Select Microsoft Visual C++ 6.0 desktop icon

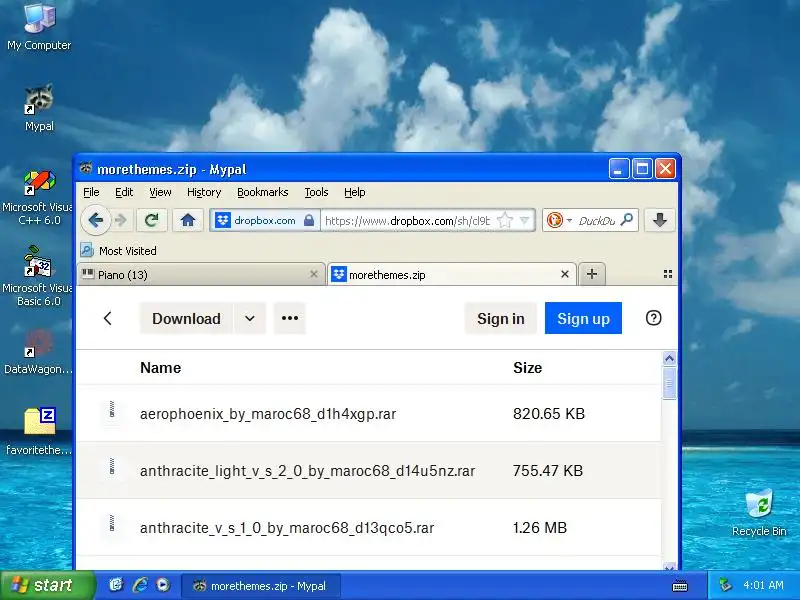[x=37, y=198]
